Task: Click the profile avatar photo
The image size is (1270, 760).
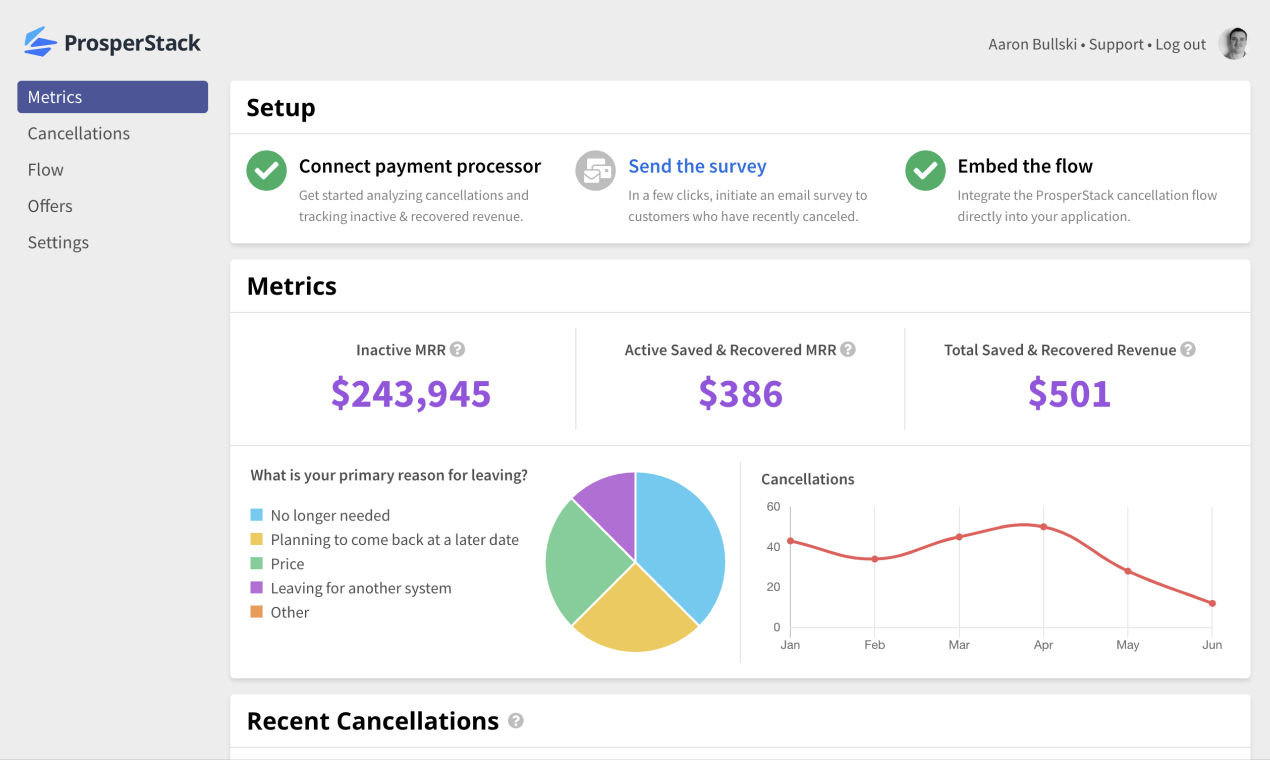Action: point(1235,43)
